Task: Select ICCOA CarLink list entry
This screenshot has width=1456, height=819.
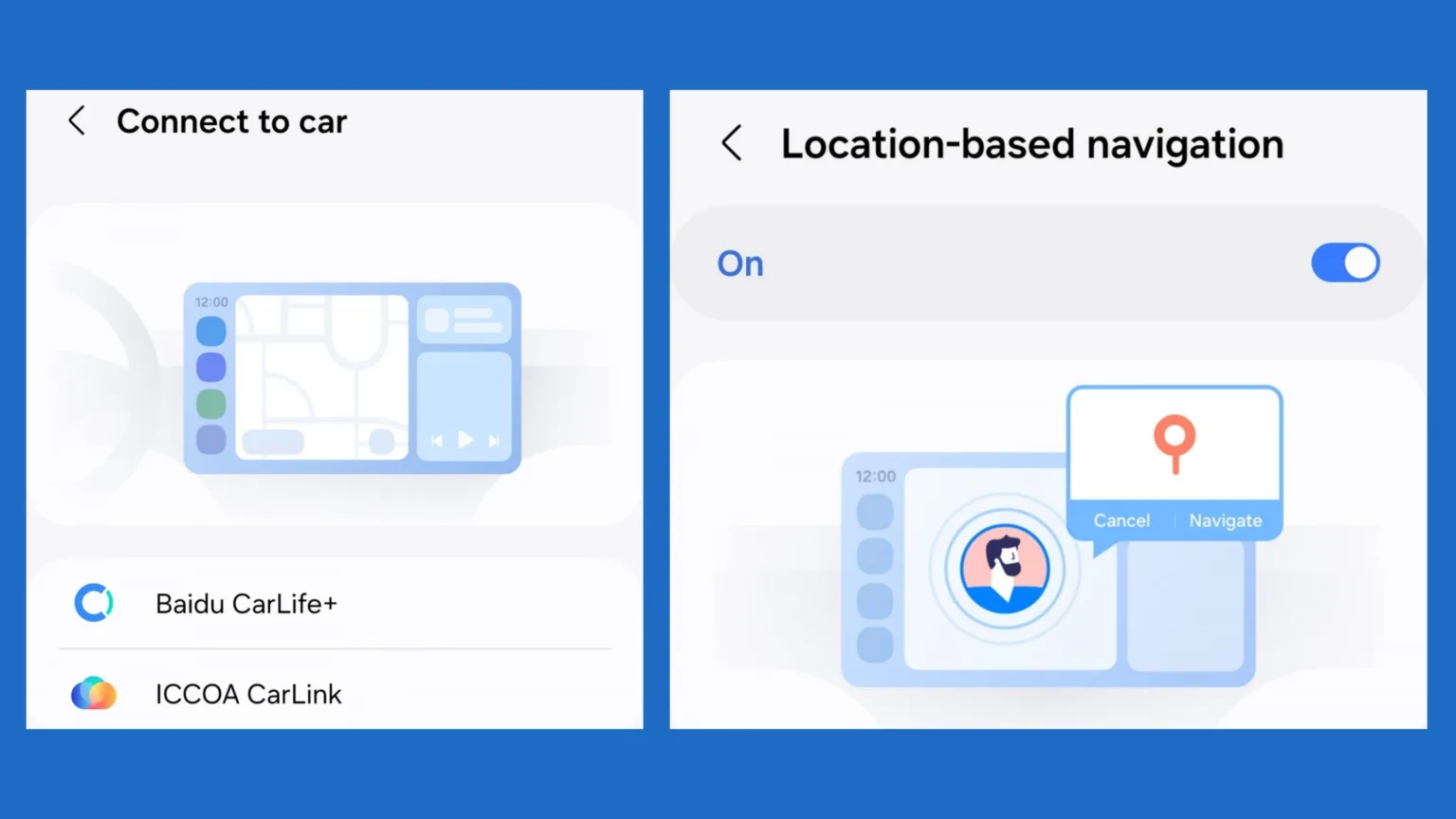Action: pyautogui.click(x=248, y=694)
